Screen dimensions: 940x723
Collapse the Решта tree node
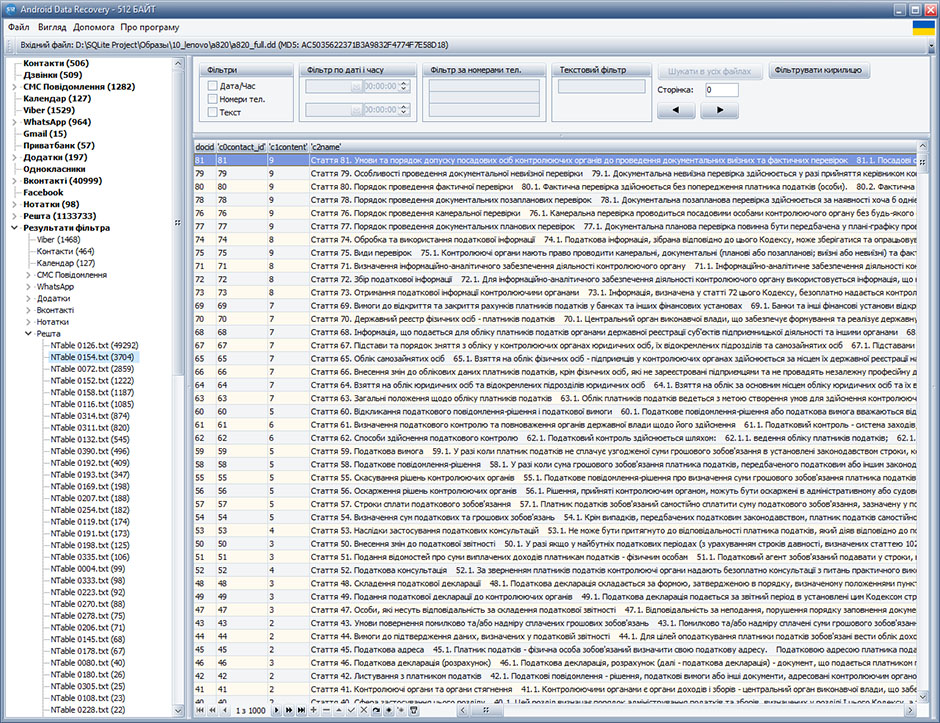coord(28,333)
